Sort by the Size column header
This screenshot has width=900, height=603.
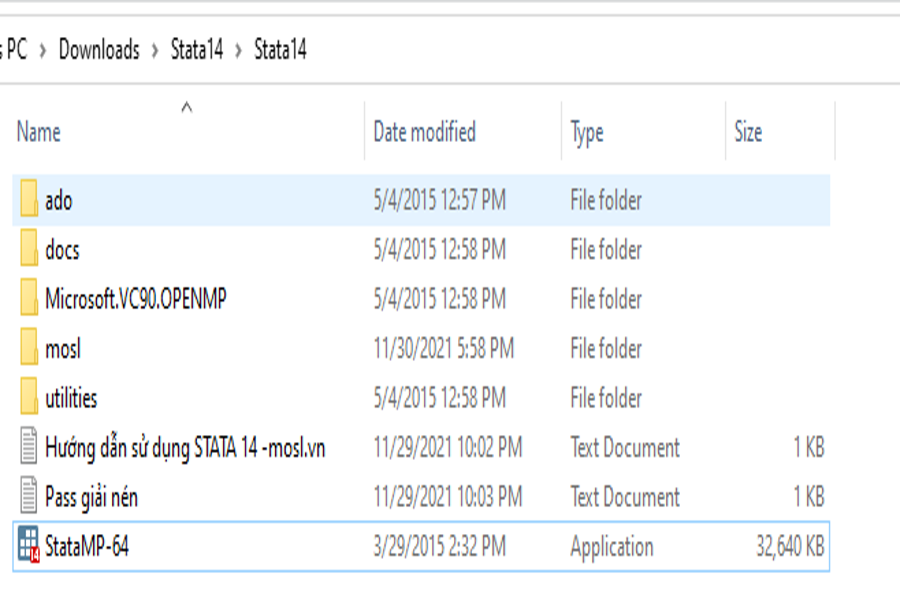coord(748,132)
